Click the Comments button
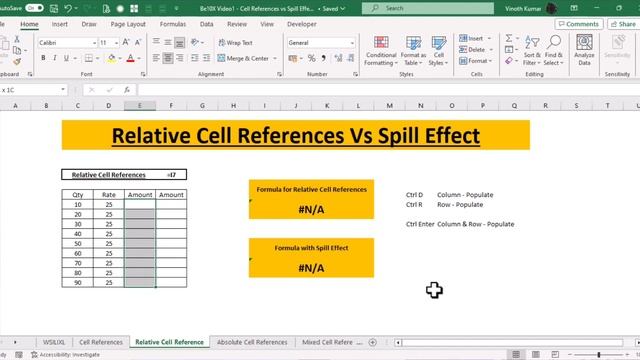 tap(579, 24)
